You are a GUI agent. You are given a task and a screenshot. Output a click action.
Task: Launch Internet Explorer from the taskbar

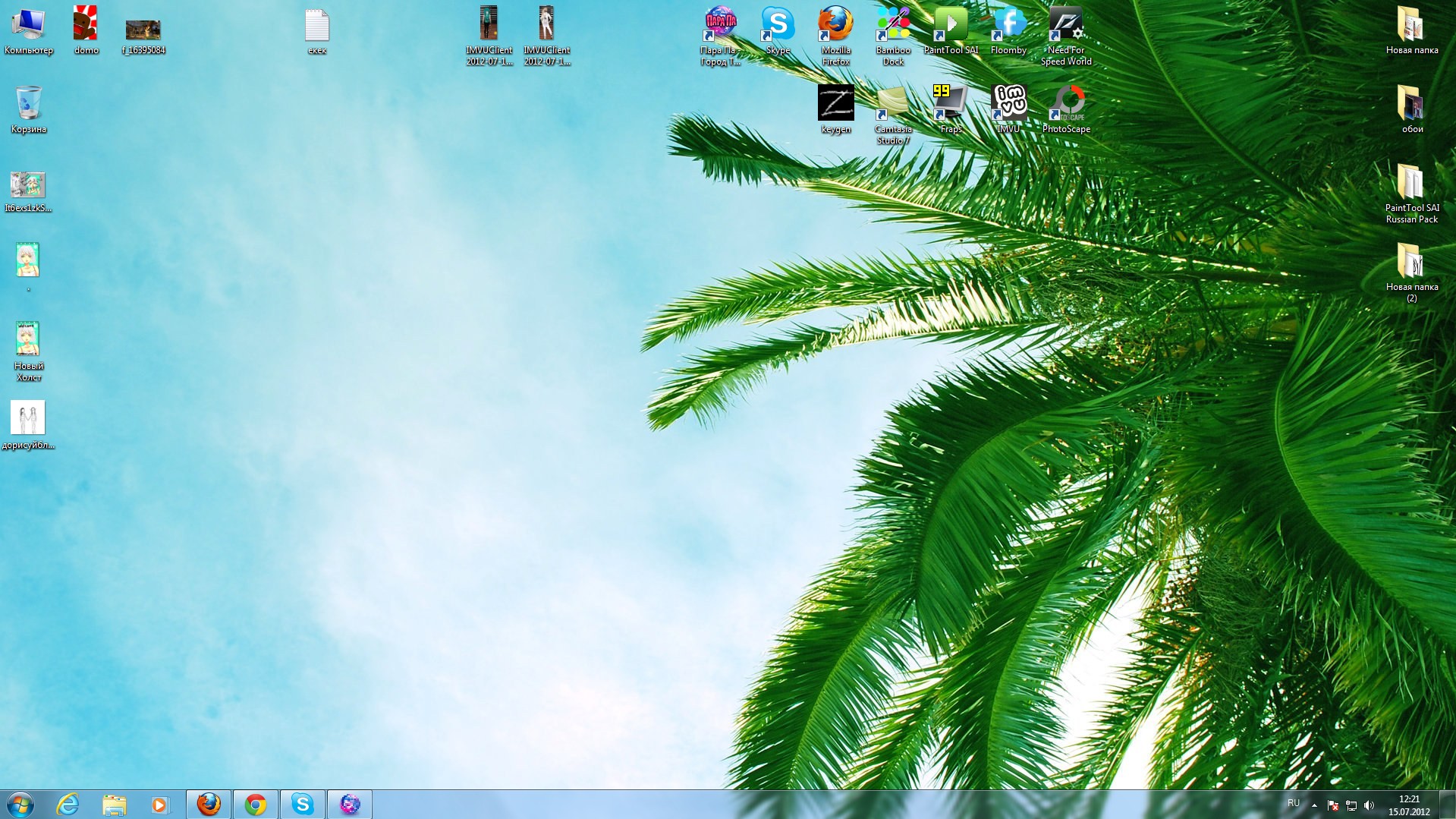click(68, 805)
